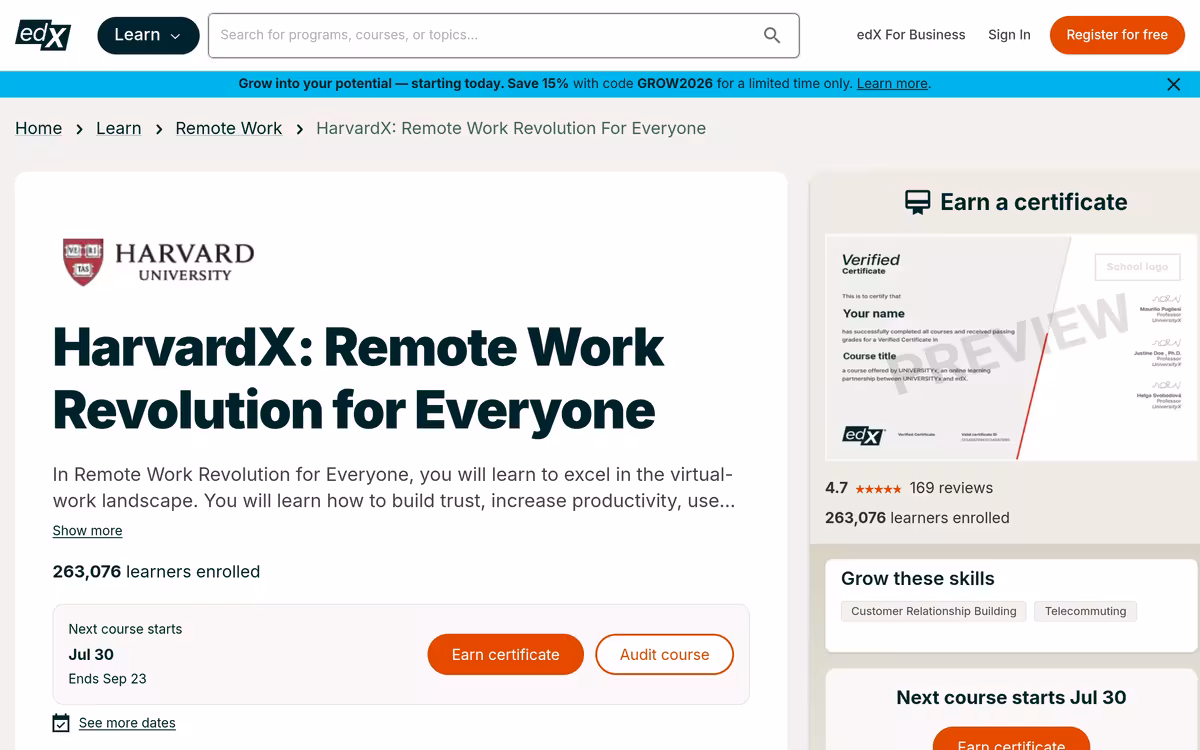Click the Harvard University logo
1200x750 pixels.
(x=158, y=261)
